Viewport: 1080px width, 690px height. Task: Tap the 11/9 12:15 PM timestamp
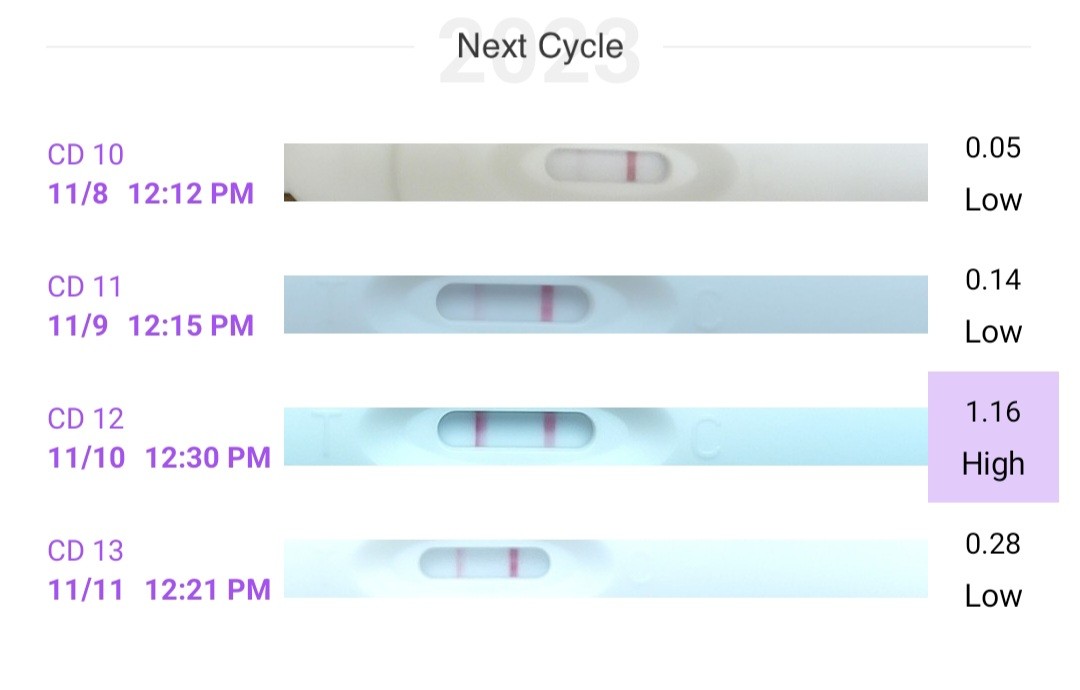(151, 325)
